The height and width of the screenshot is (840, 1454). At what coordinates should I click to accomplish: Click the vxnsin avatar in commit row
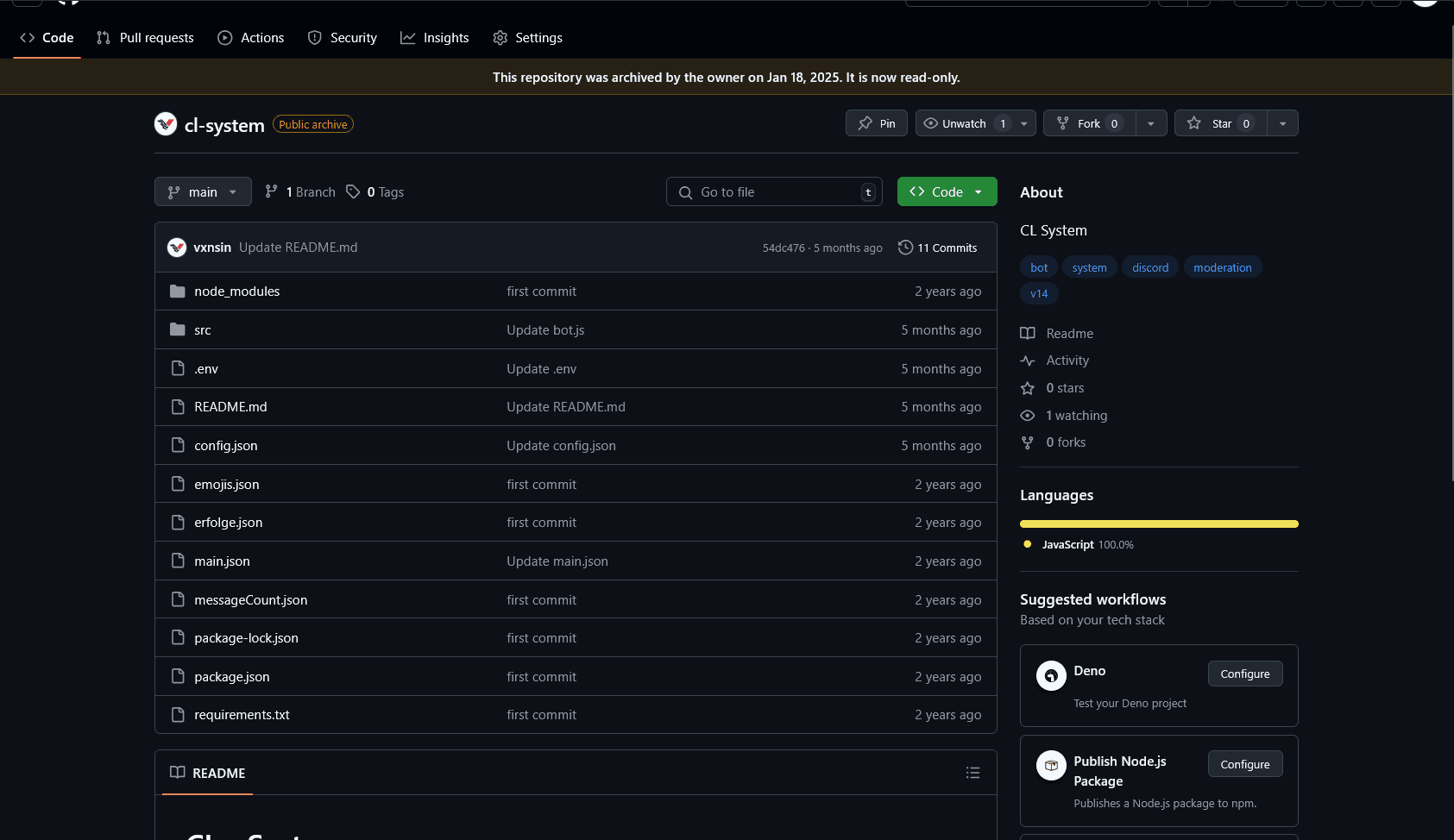click(x=177, y=248)
